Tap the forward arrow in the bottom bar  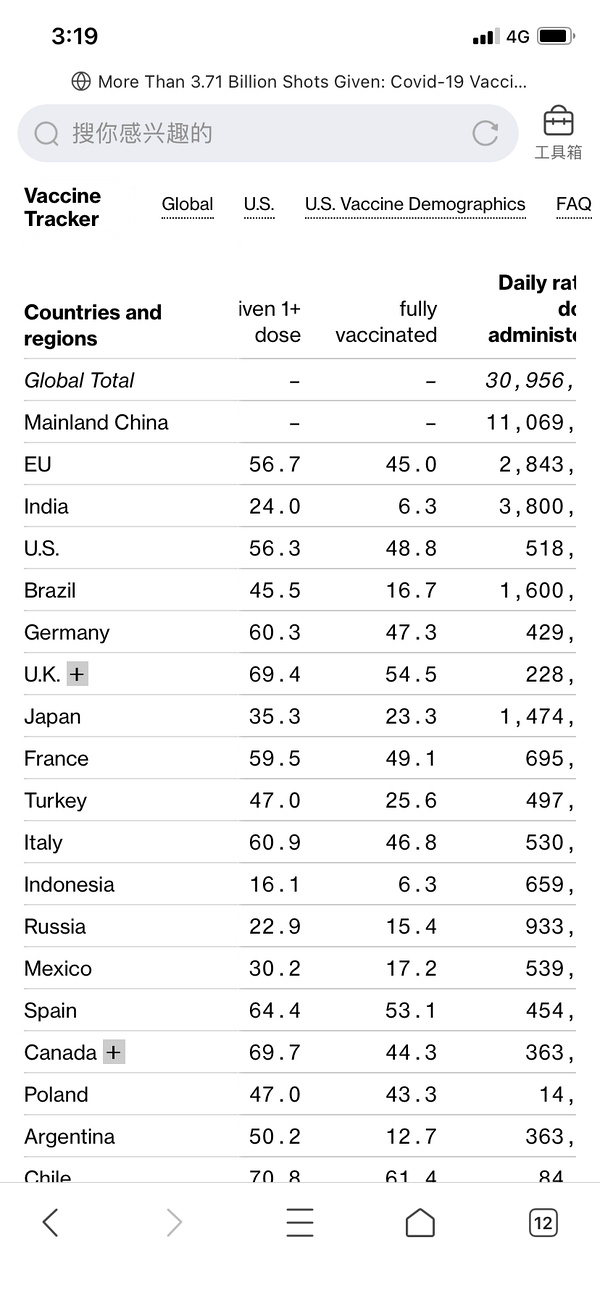tap(174, 1222)
